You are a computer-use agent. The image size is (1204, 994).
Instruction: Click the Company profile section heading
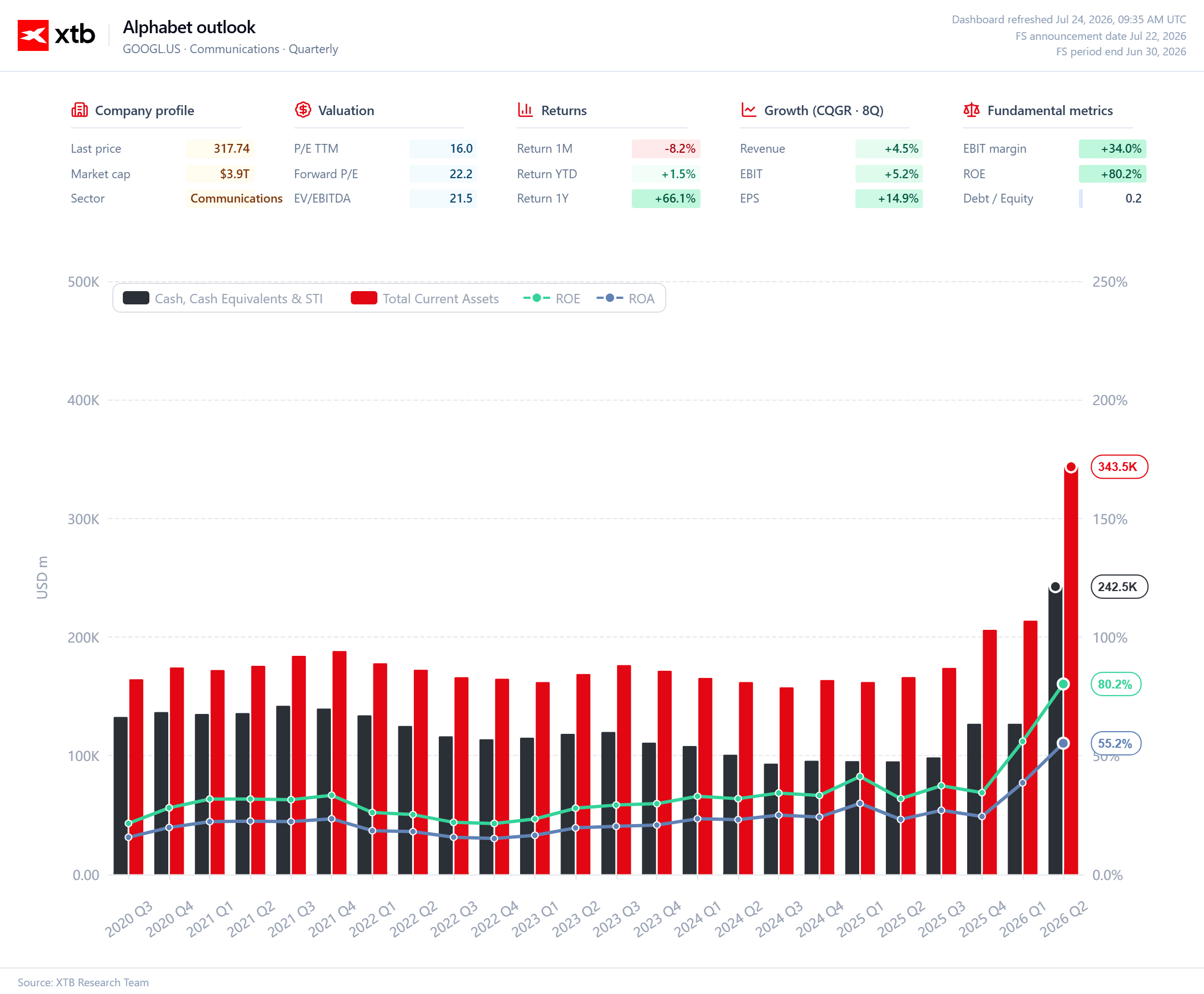point(144,111)
